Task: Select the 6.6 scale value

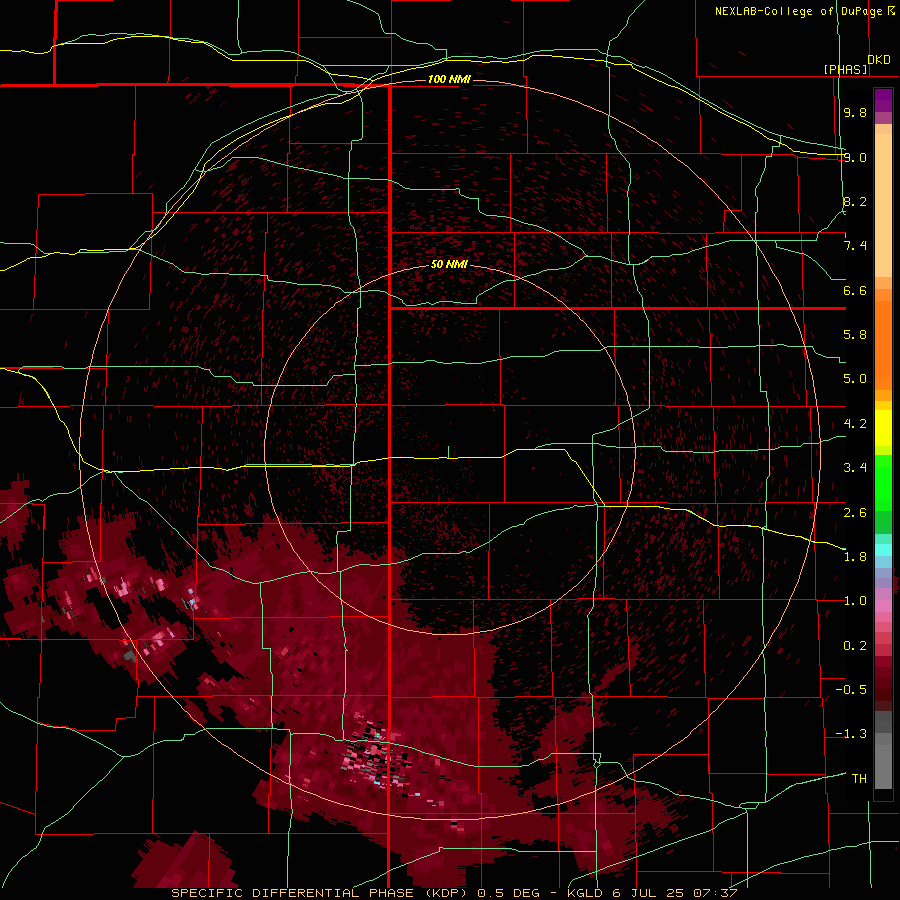Action: click(855, 290)
